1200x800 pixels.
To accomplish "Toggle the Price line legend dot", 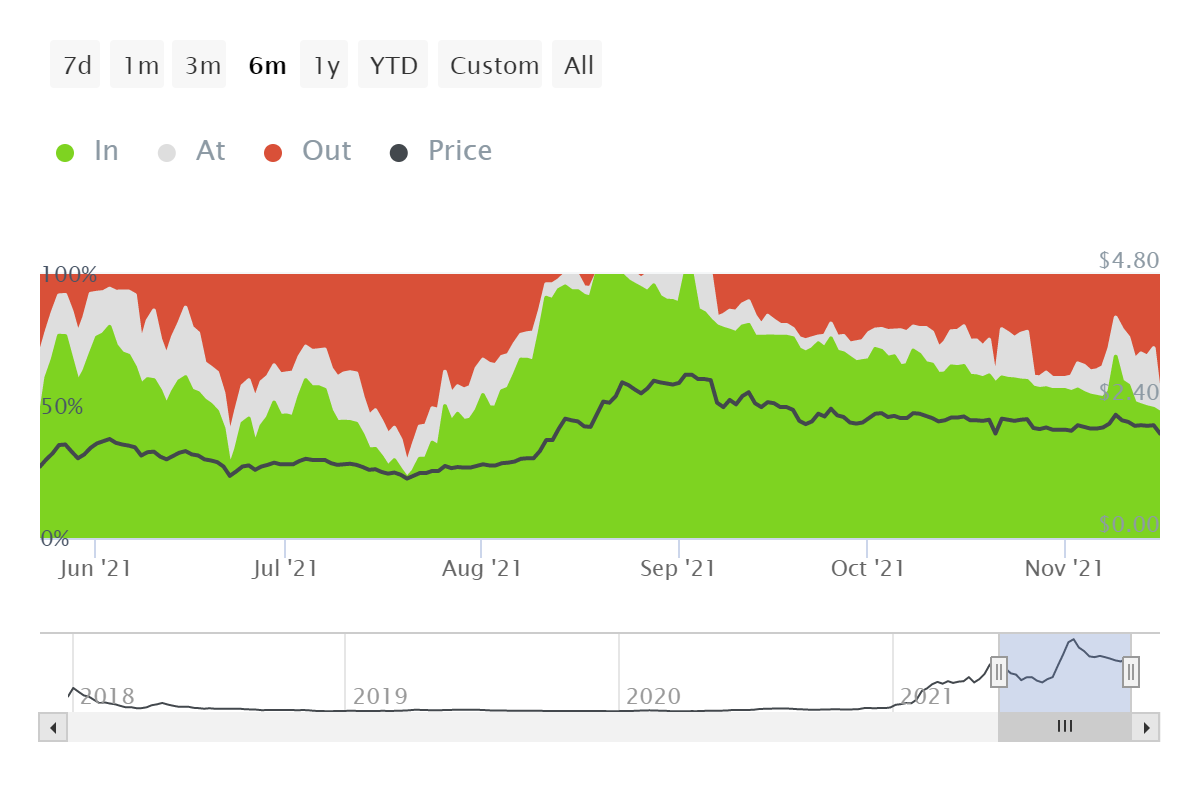I will coord(399,153).
